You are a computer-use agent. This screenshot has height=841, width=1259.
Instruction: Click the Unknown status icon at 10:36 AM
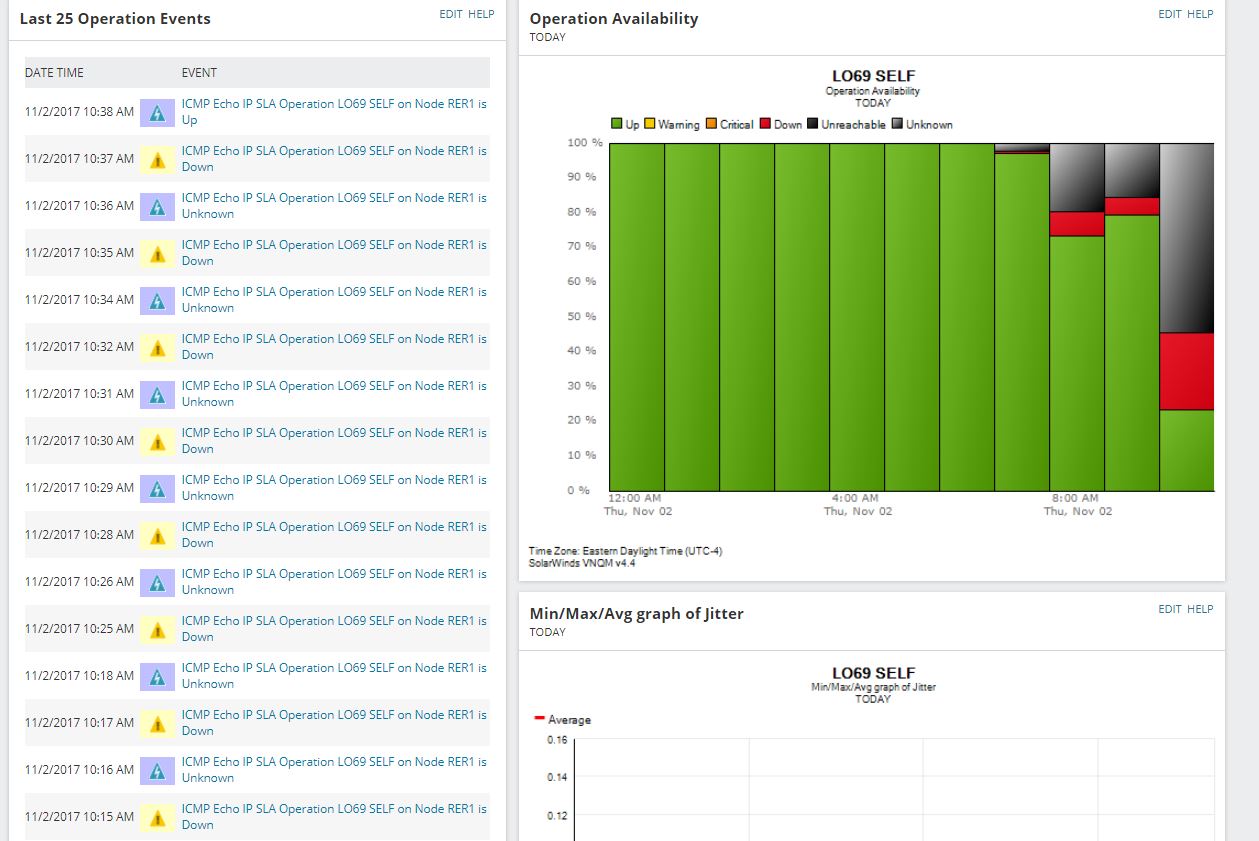pos(157,206)
